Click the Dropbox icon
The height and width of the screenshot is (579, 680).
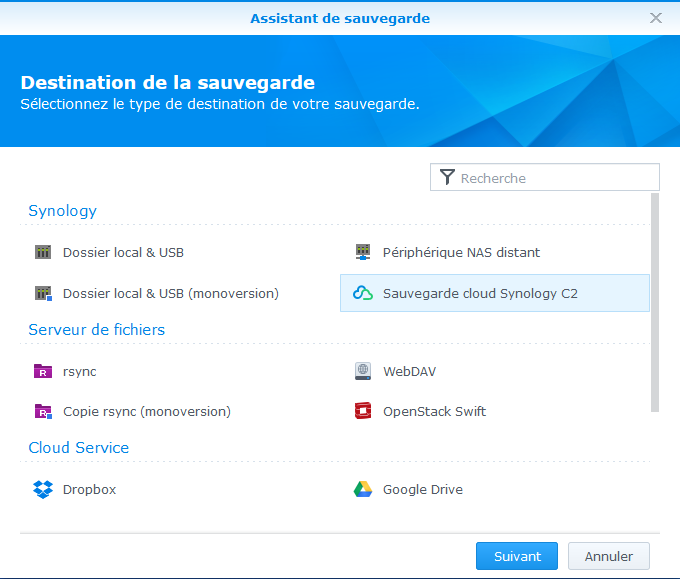(x=43, y=490)
